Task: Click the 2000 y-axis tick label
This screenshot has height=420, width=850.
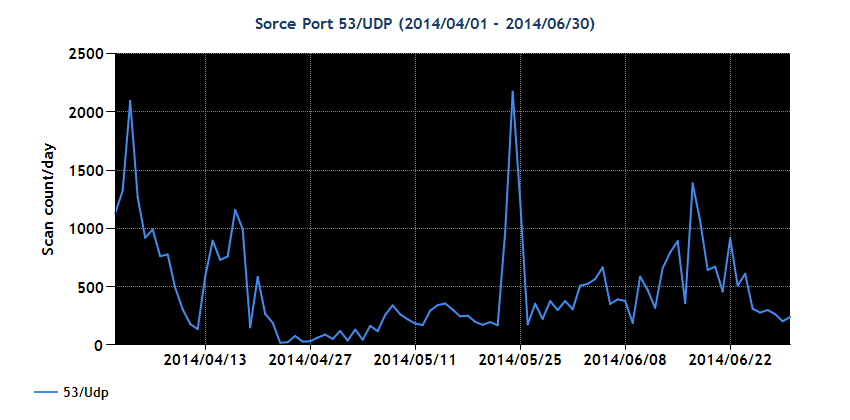Action: click(x=86, y=112)
